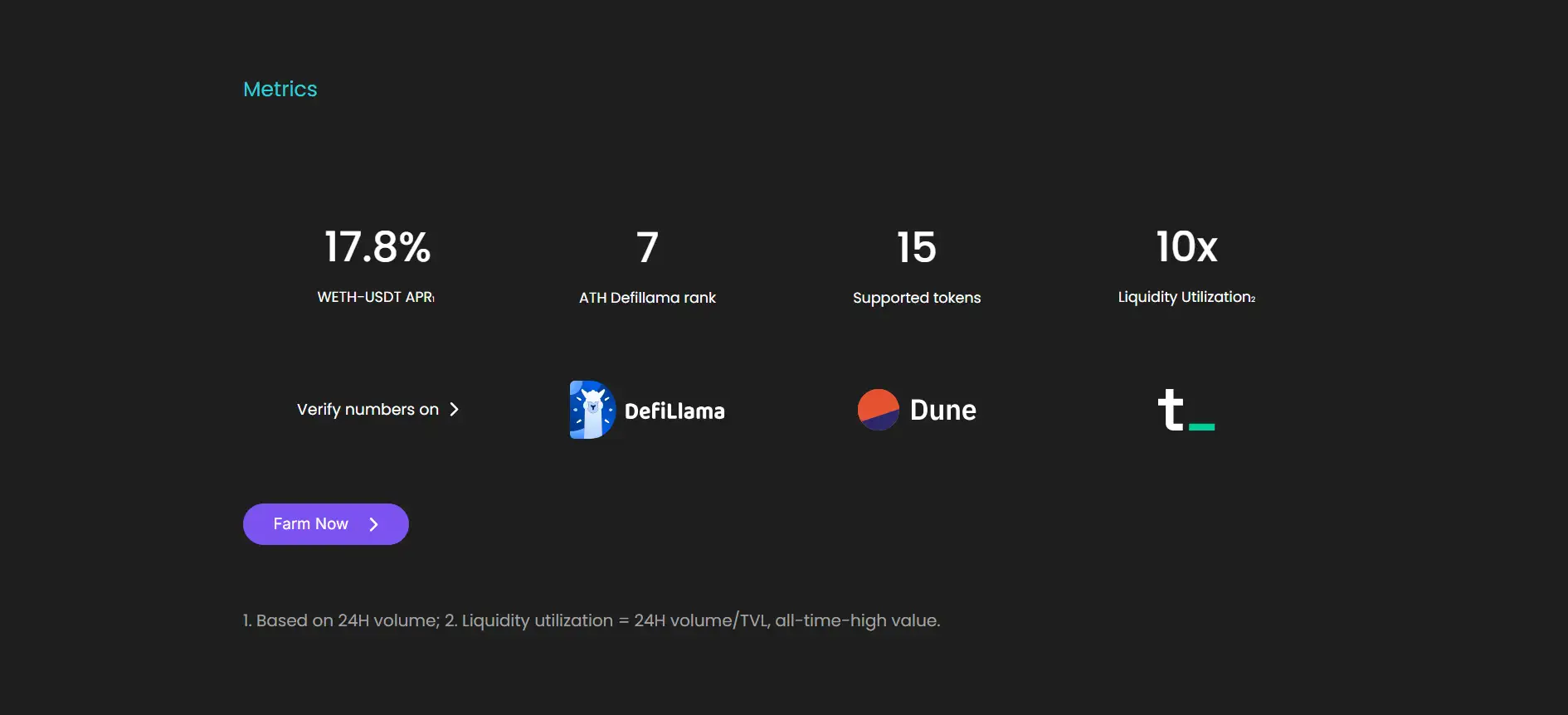Open the Dune text link

coord(942,410)
